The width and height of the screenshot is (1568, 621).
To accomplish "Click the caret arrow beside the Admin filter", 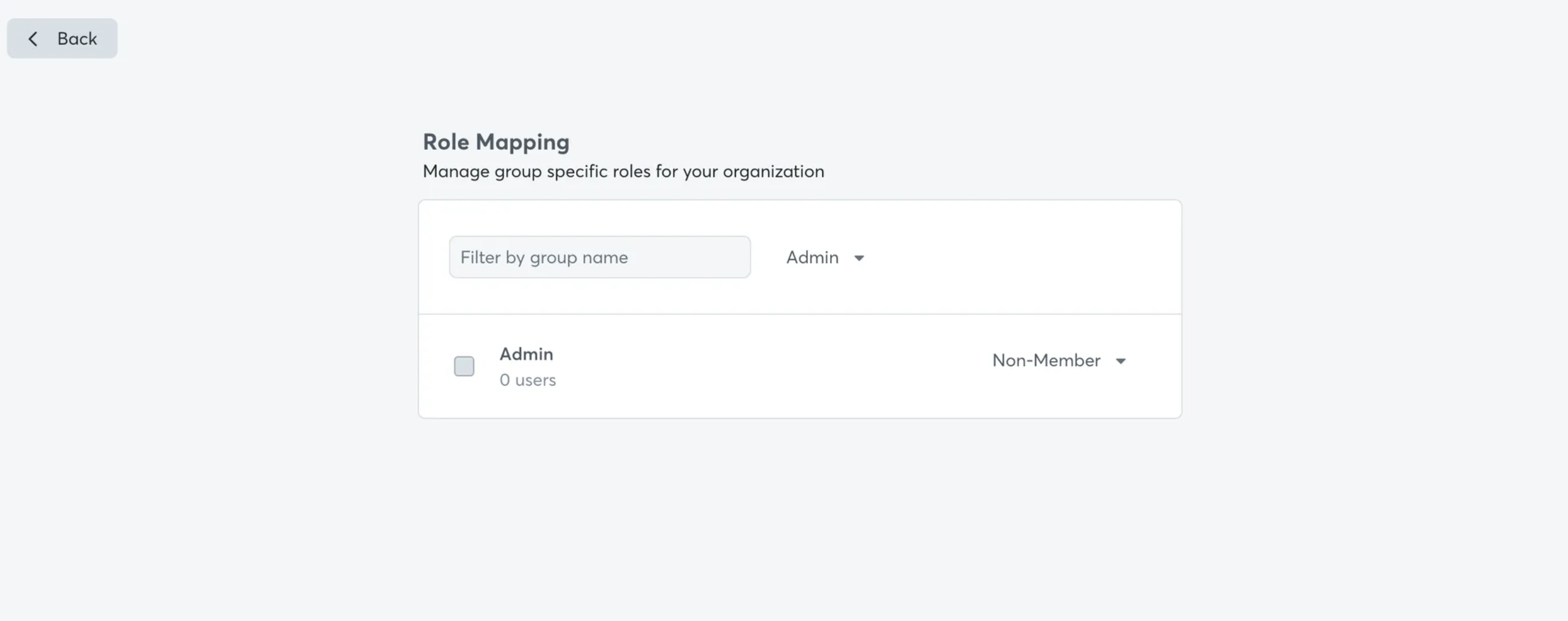I will click(x=859, y=258).
